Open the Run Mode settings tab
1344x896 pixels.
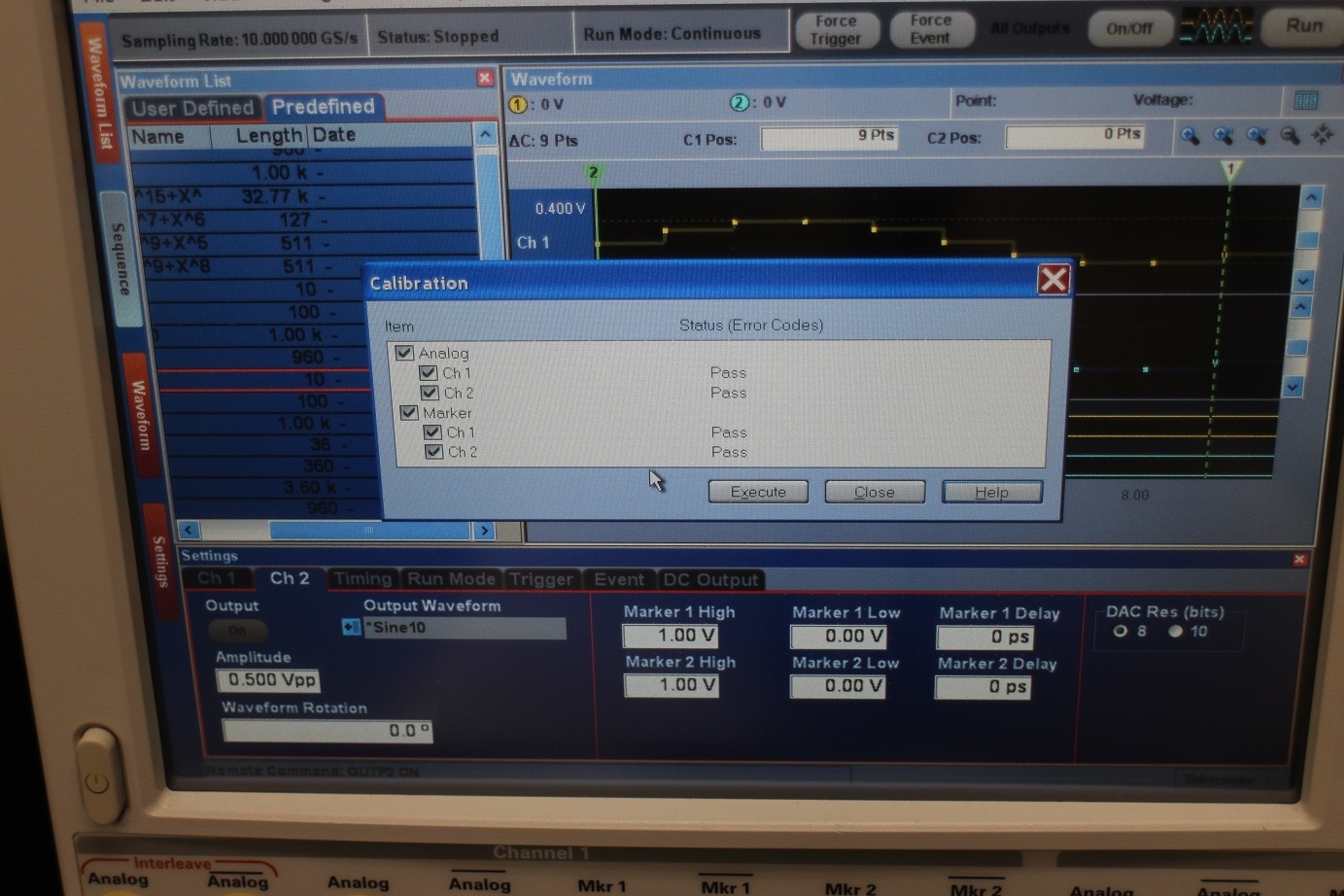click(451, 578)
